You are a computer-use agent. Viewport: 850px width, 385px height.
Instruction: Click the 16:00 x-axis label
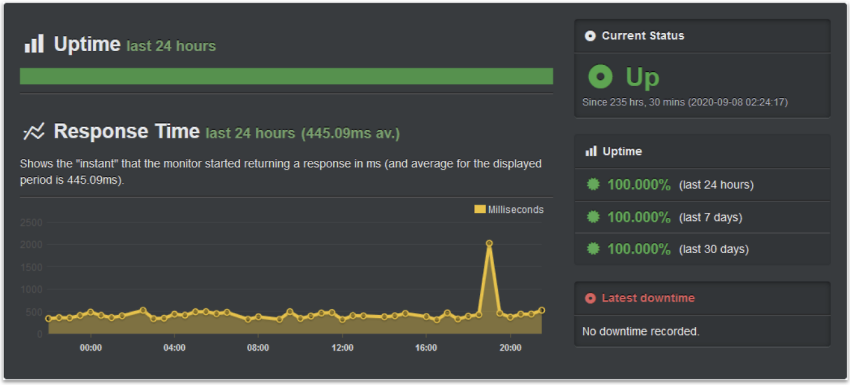(x=426, y=348)
